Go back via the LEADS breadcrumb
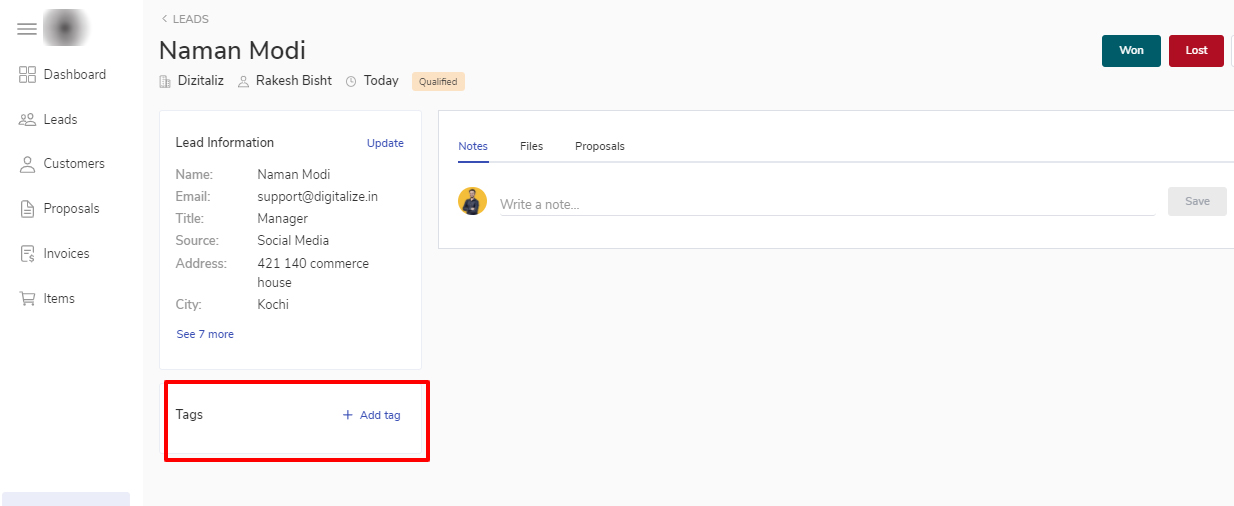 pyautogui.click(x=185, y=19)
